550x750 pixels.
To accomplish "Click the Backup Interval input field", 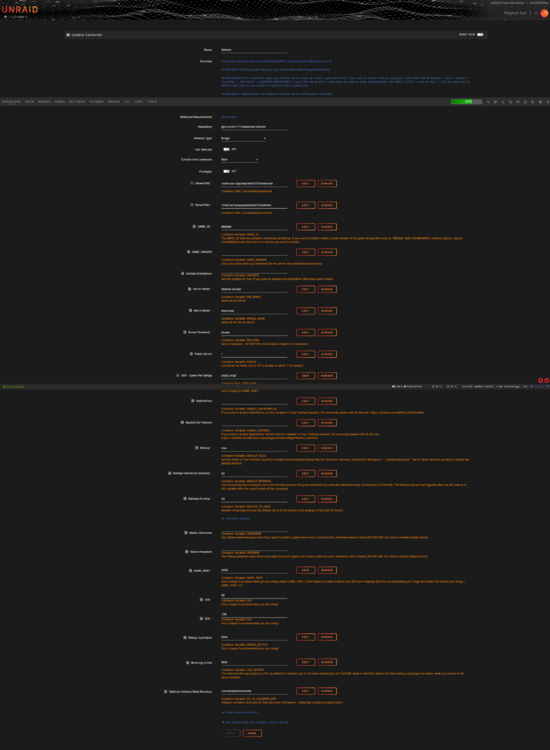I will tap(254, 474).
